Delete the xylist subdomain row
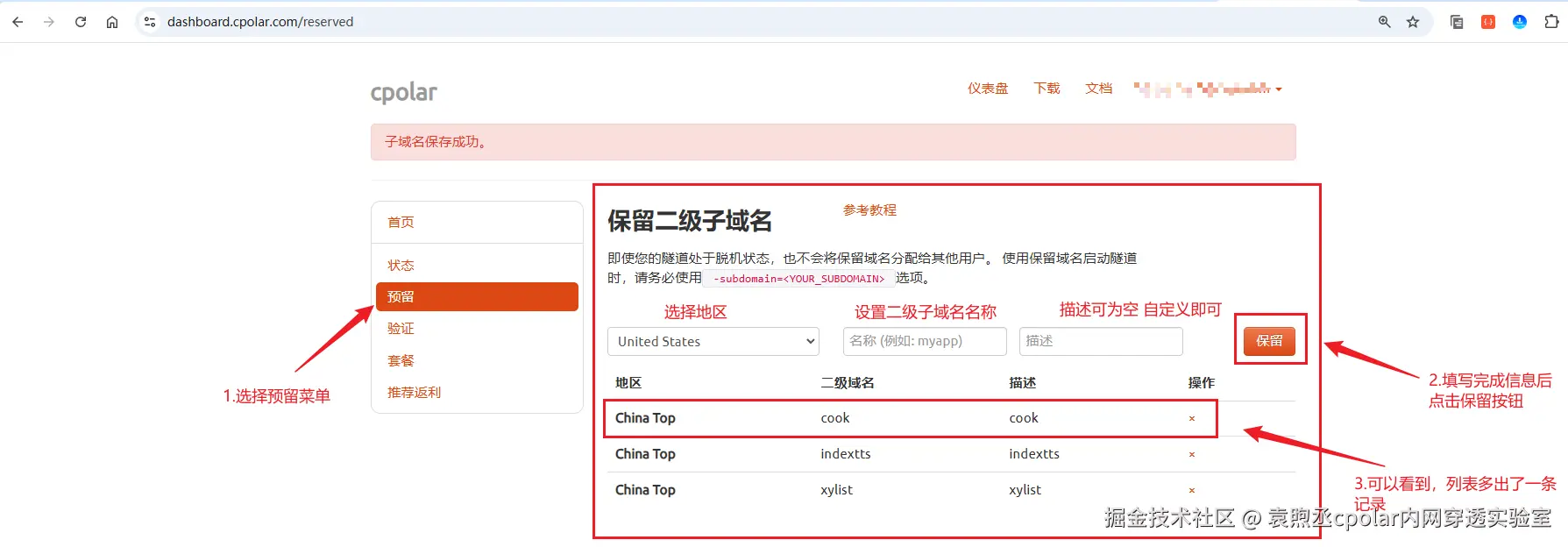Screen dimensions: 1568x547 1192,491
